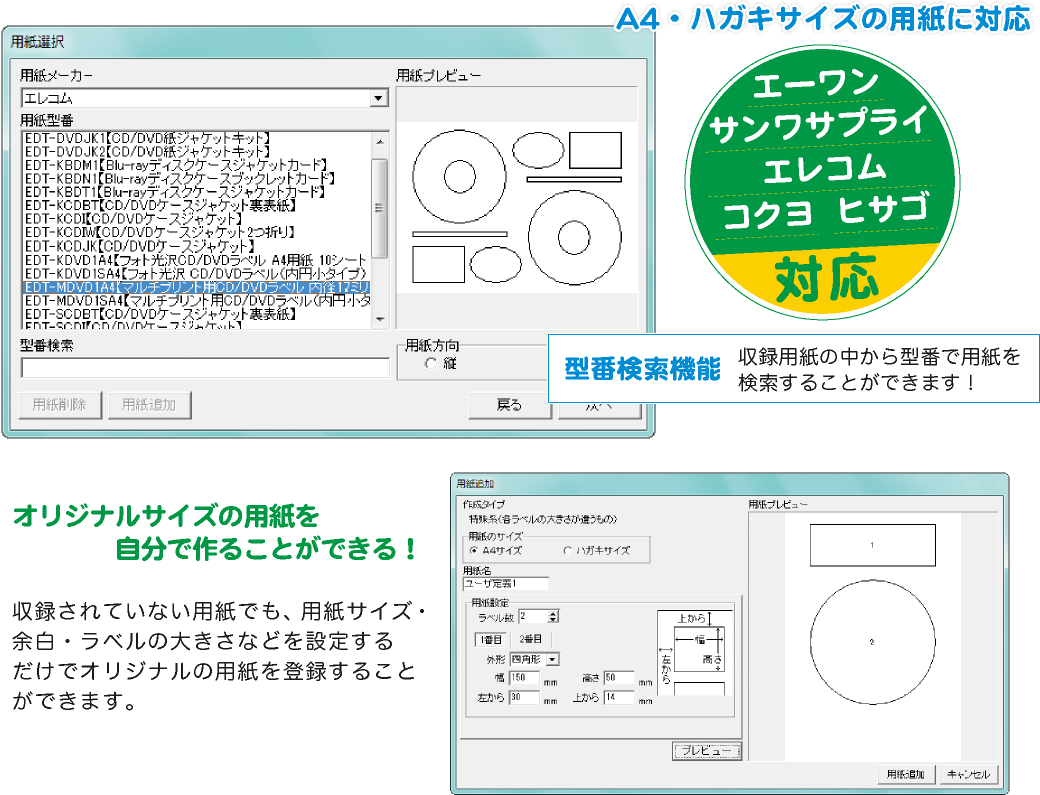Select EDT-KDVD1SA4 photo glossy label row

197,273
